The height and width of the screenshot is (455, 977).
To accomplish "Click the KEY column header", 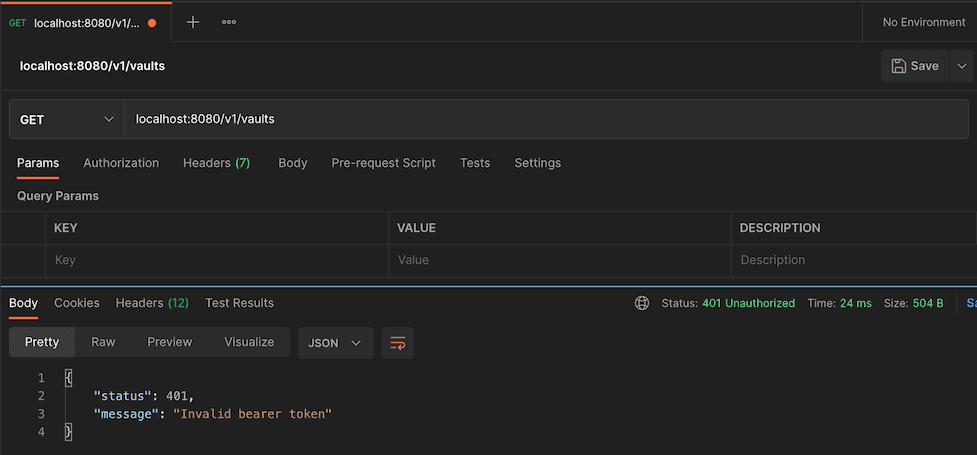I will click(x=66, y=228).
